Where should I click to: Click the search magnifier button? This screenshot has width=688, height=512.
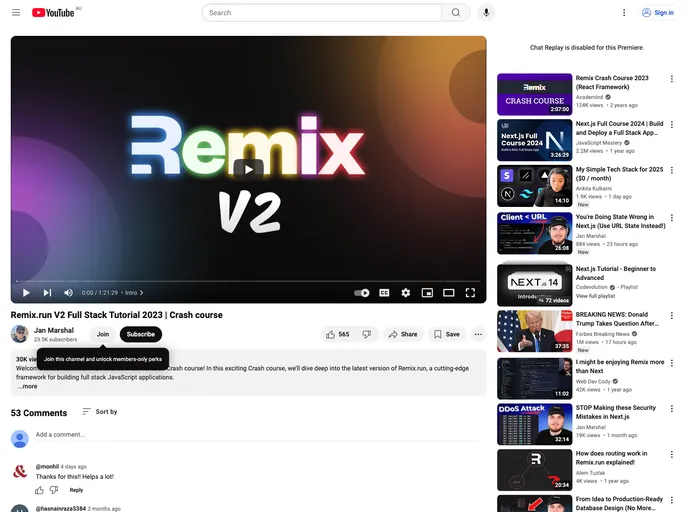[x=456, y=13]
